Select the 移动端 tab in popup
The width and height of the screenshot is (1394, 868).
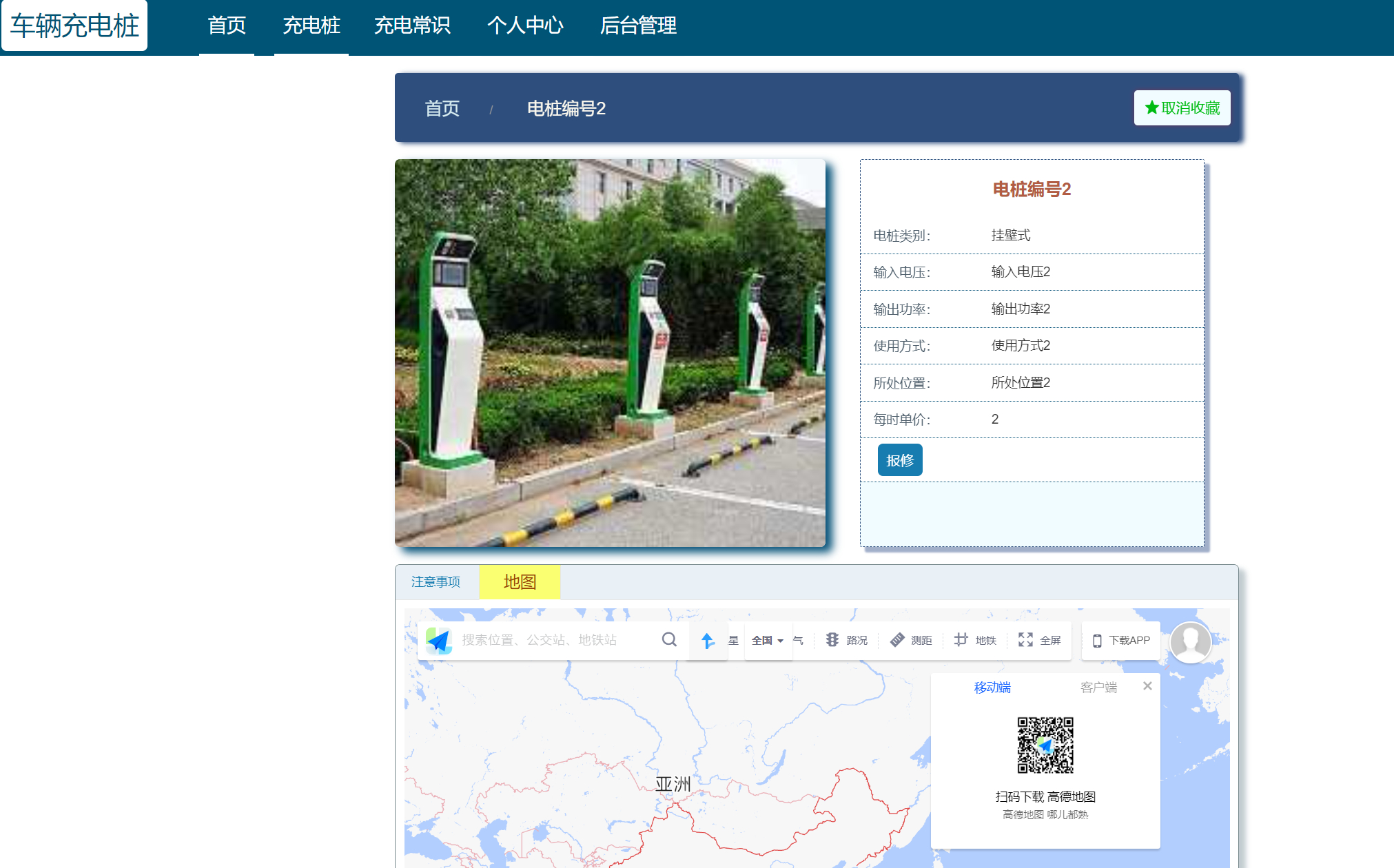pos(992,687)
